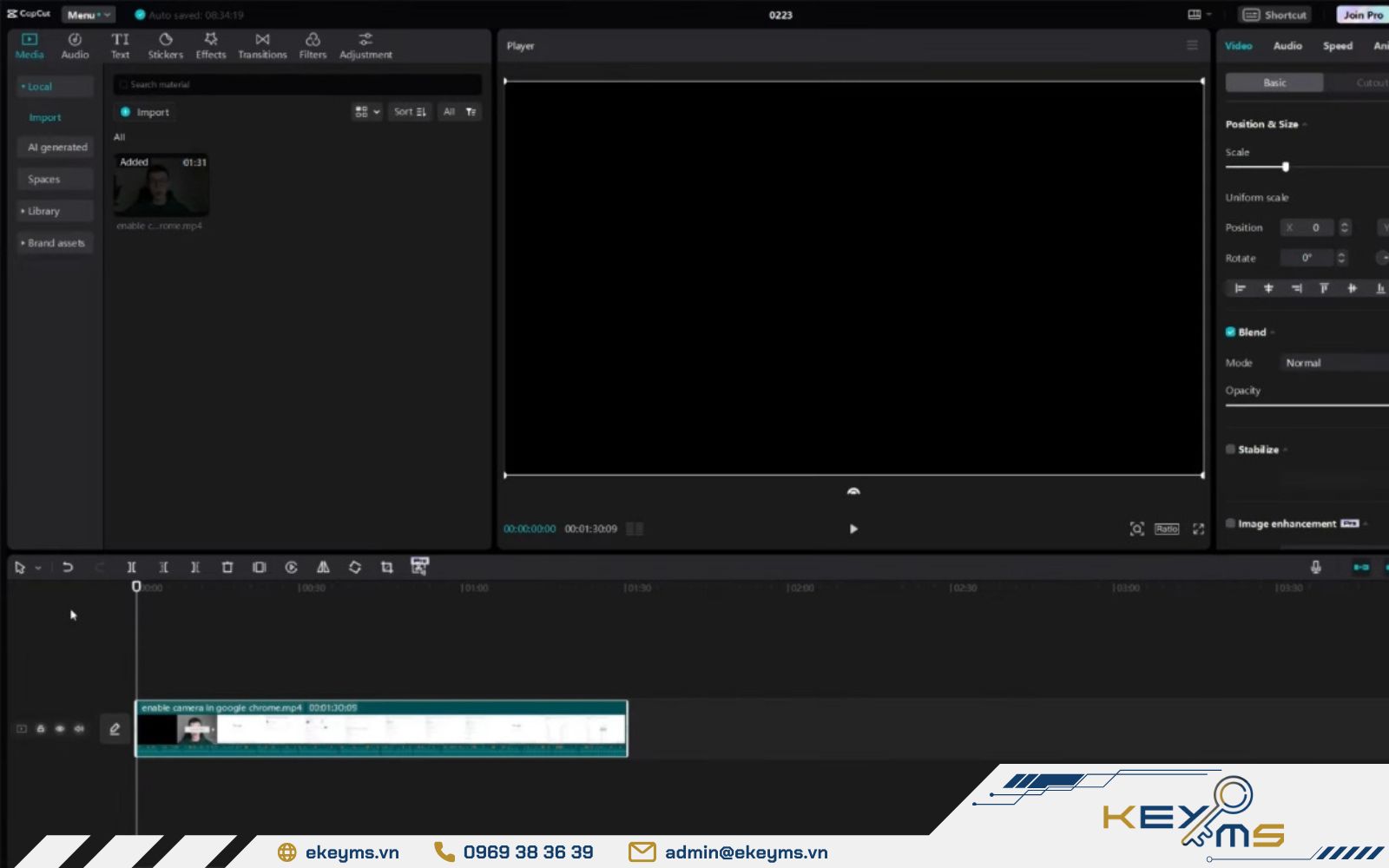Switch to the Speed tab
The image size is (1389, 868).
pos(1337,46)
